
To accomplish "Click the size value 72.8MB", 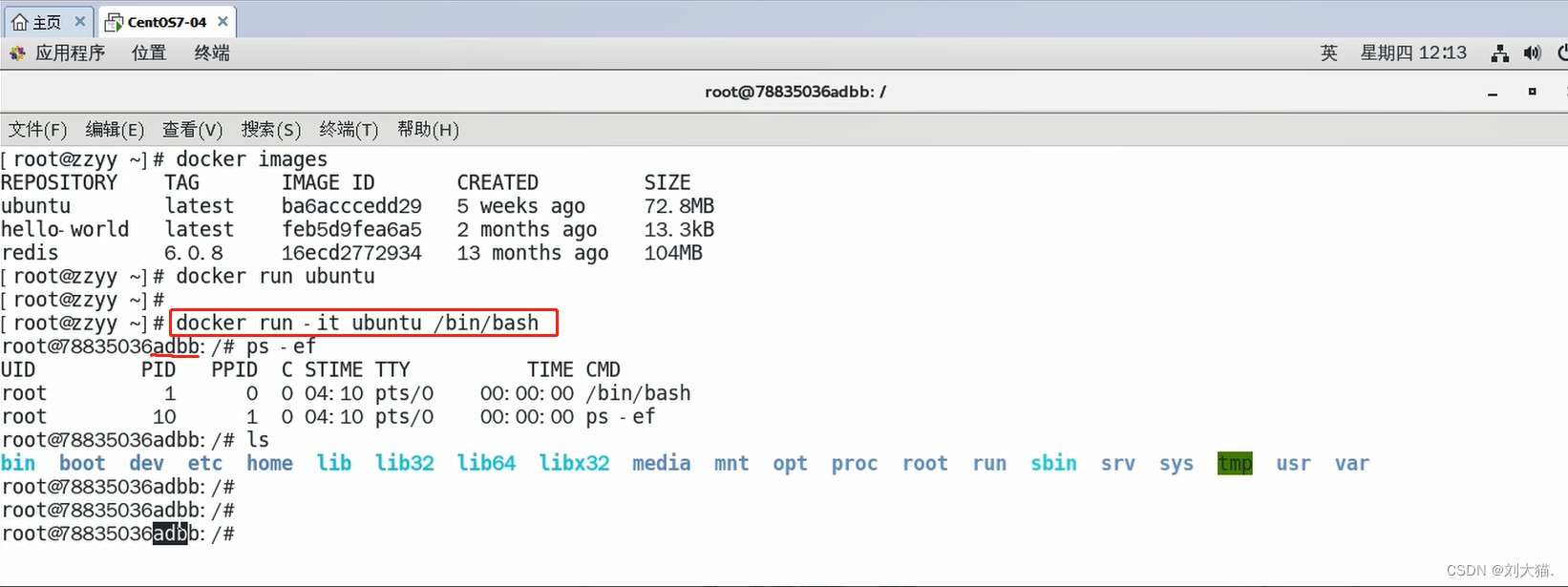I will pos(679,206).
